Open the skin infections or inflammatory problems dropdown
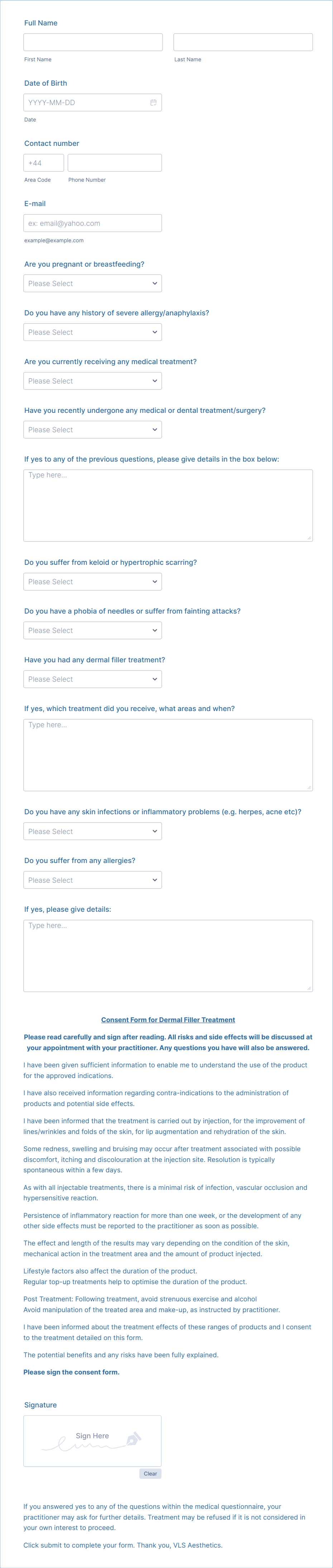Viewport: 333px width, 1568px height. [92, 831]
